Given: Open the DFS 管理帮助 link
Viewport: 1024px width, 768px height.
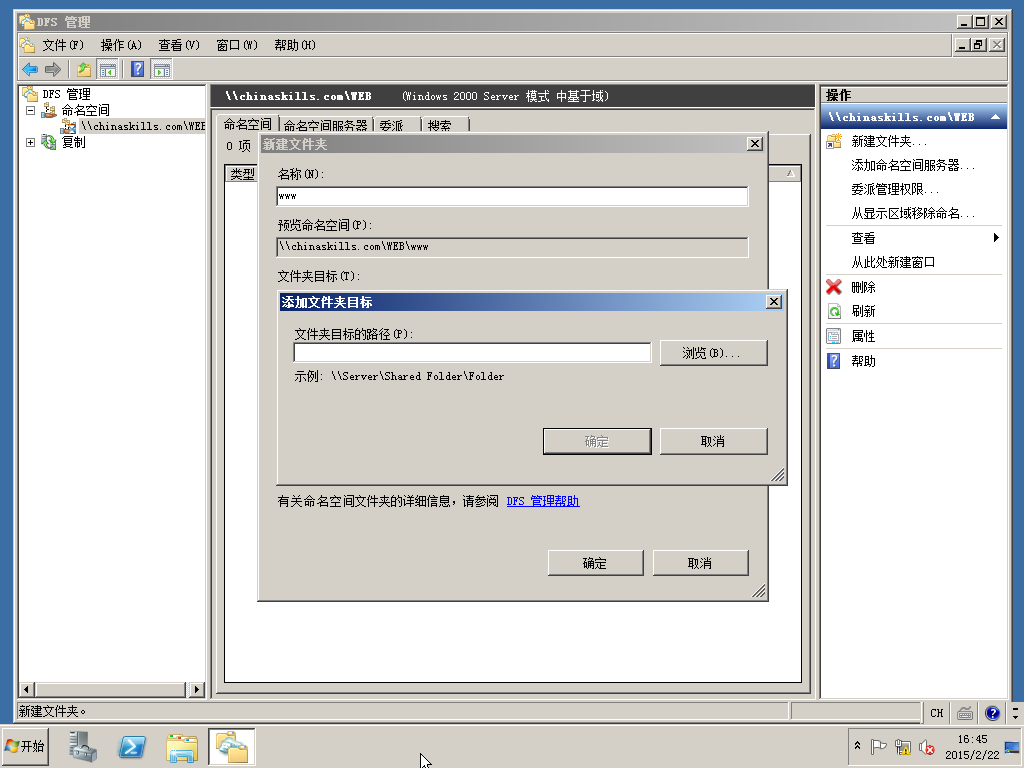Looking at the screenshot, I should tap(543, 501).
